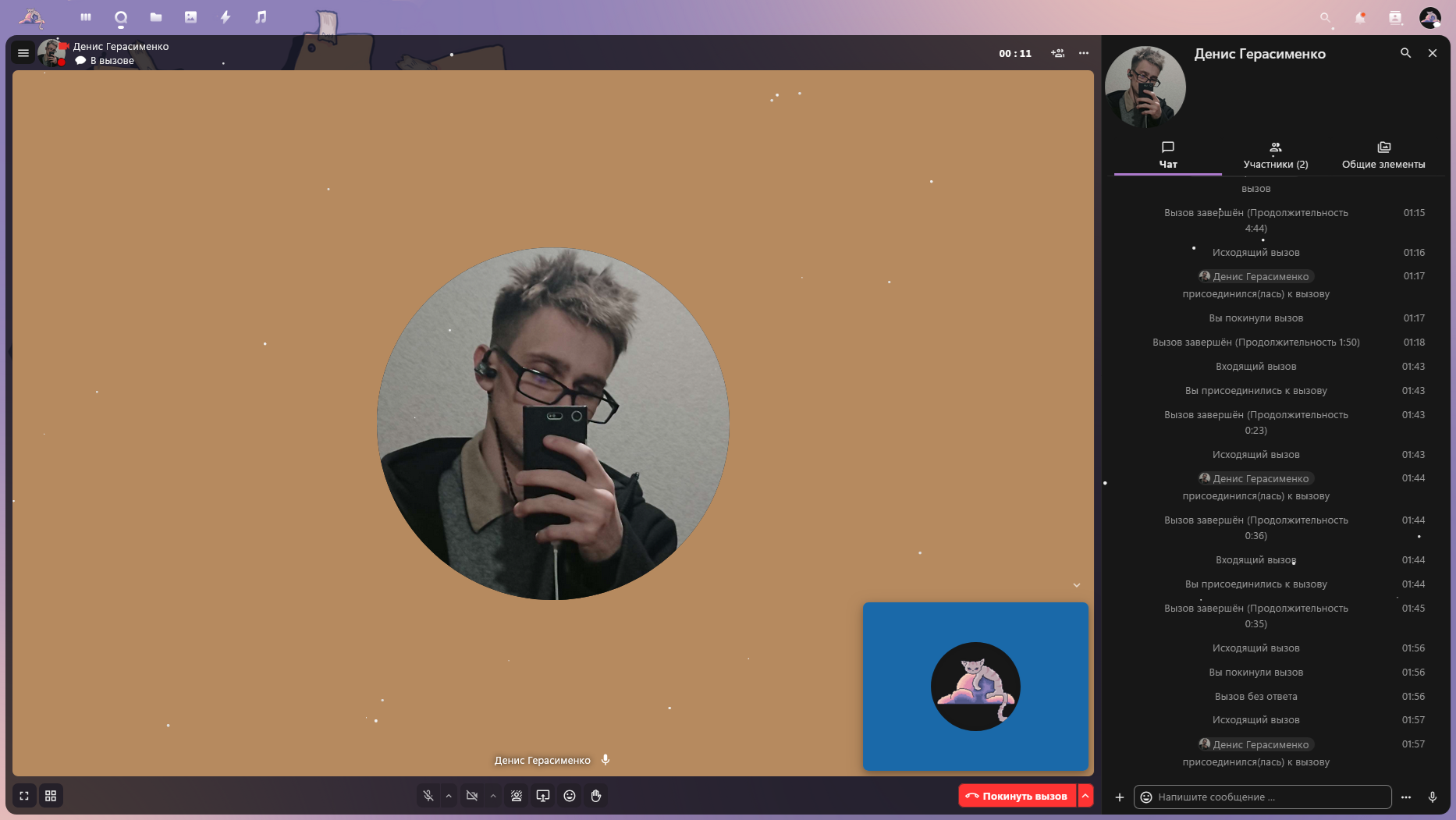Open call reactions emoji picker
This screenshot has height=820, width=1456.
coord(570,796)
